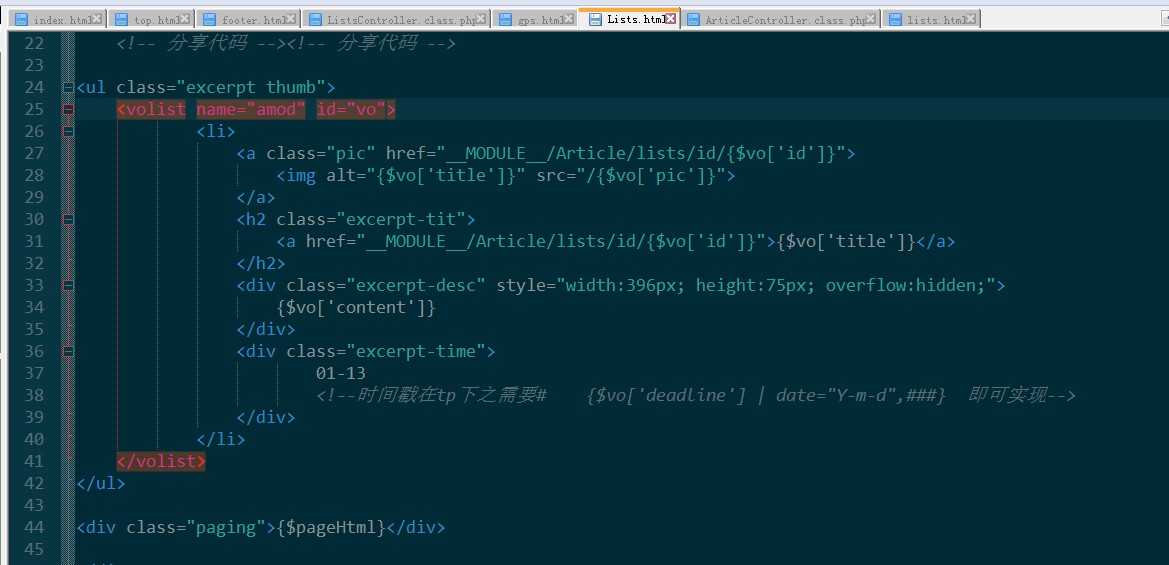This screenshot has width=1169, height=565.
Task: Click line number 38 in the margin
Action: [x=34, y=395]
